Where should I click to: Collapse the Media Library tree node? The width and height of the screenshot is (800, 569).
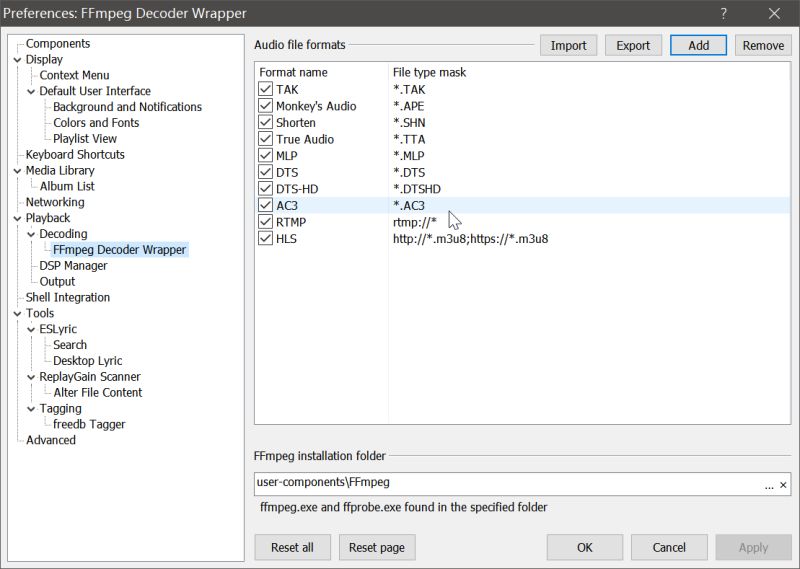(x=17, y=170)
